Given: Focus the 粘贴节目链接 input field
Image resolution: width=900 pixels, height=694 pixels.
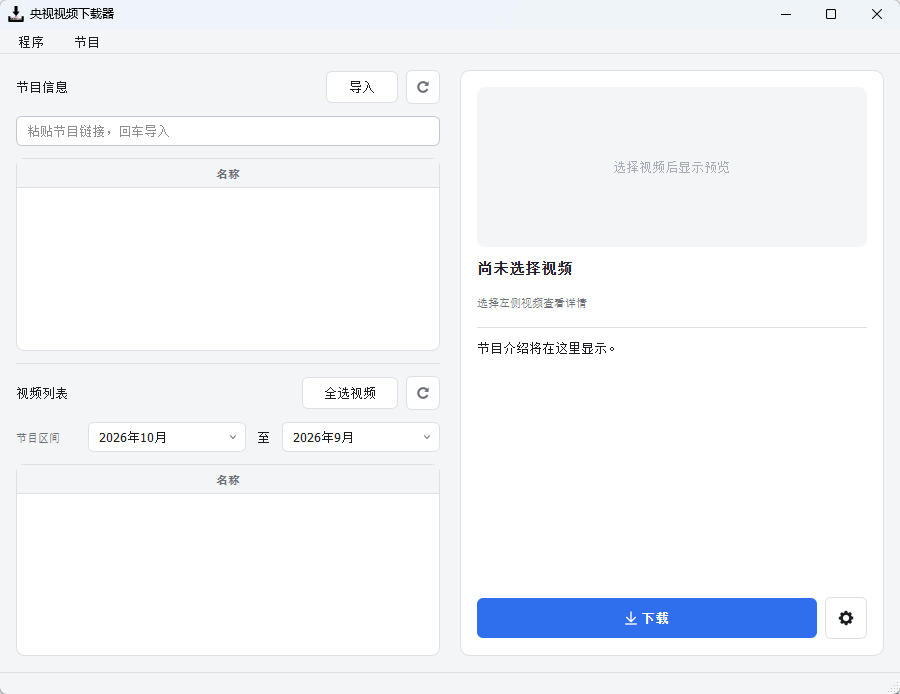Looking at the screenshot, I should 228,131.
